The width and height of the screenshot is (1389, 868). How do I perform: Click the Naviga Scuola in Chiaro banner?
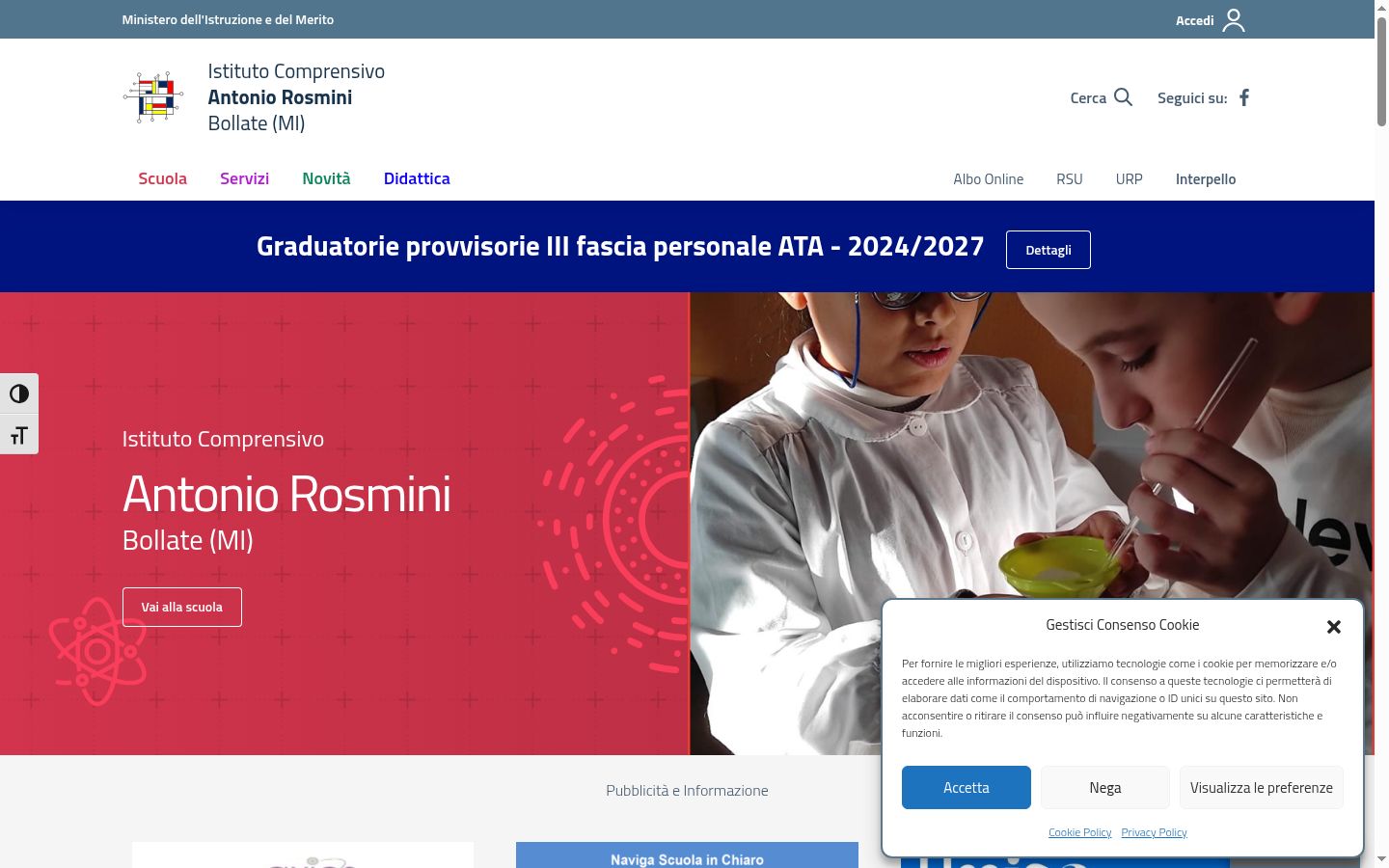click(687, 854)
